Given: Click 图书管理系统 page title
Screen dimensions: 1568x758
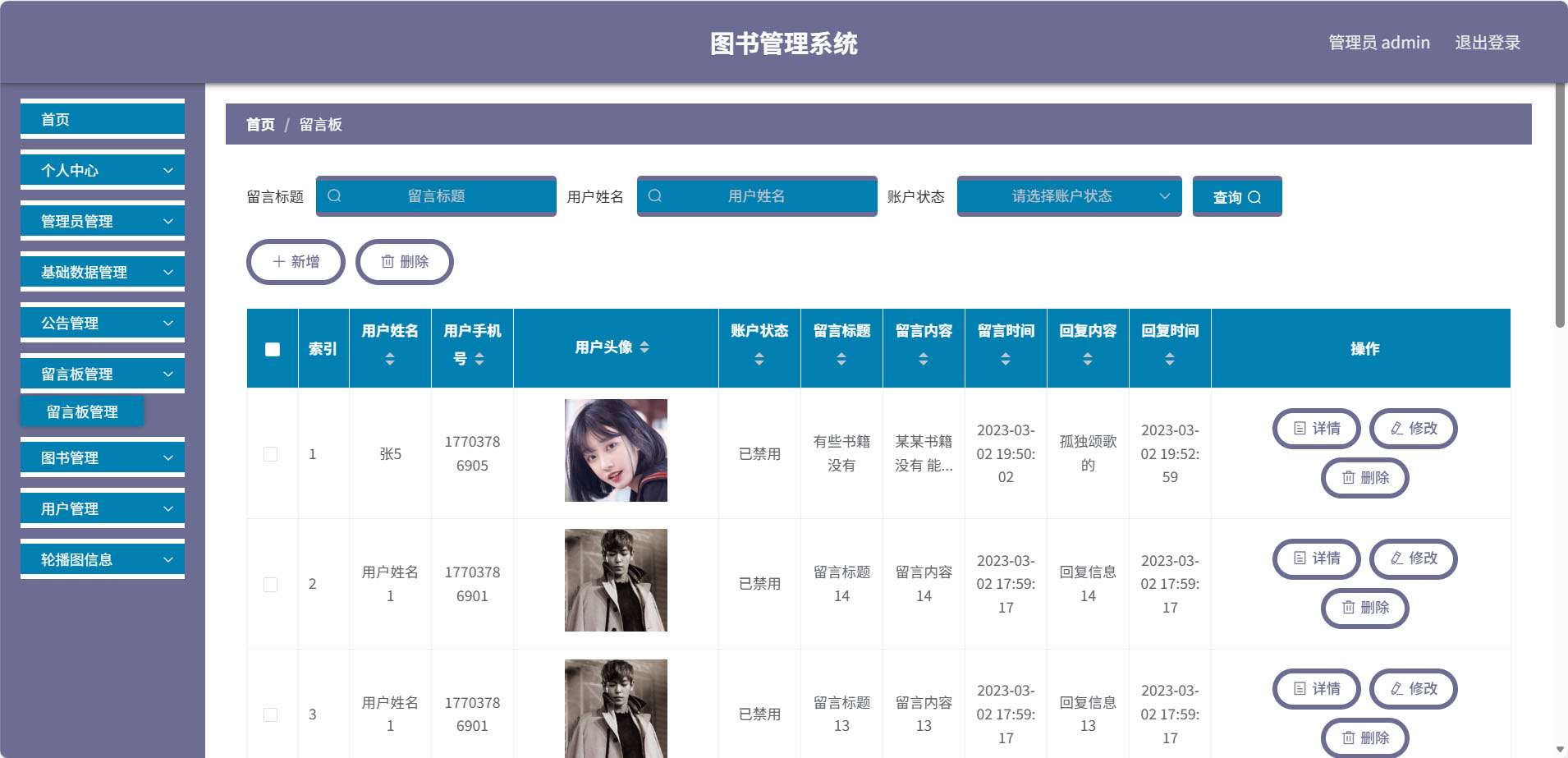Looking at the screenshot, I should point(784,44).
